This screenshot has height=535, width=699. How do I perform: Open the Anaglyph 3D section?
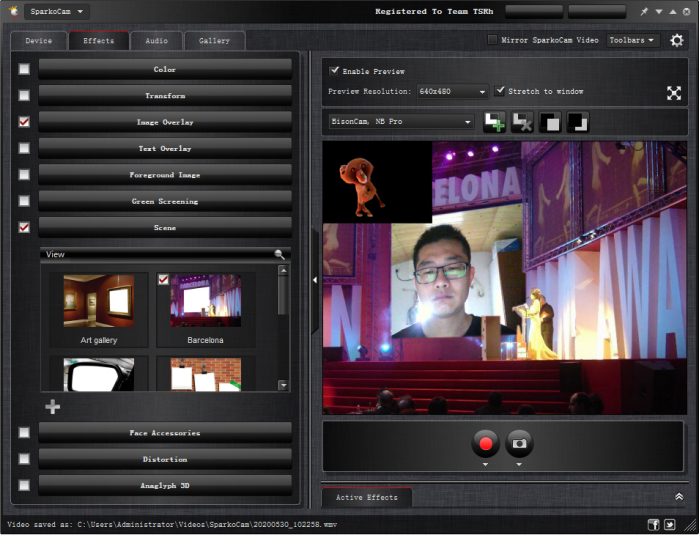pos(165,485)
